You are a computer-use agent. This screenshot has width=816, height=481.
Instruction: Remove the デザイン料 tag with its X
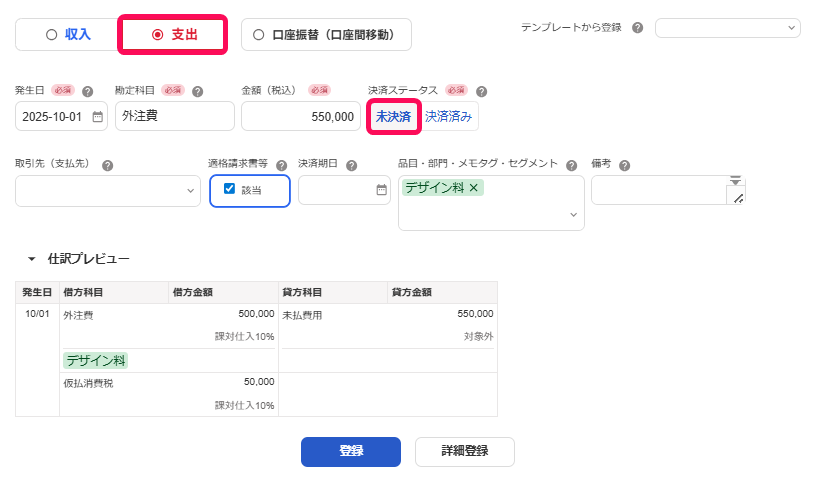[474, 188]
